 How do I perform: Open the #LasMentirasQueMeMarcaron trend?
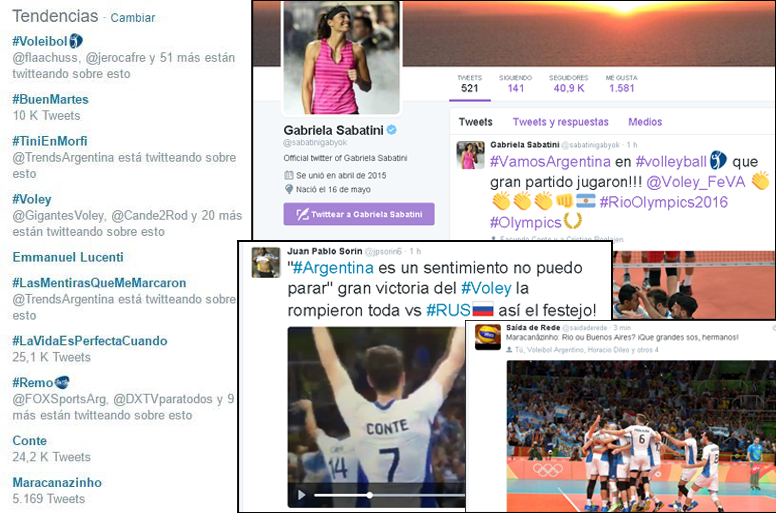pos(99,283)
